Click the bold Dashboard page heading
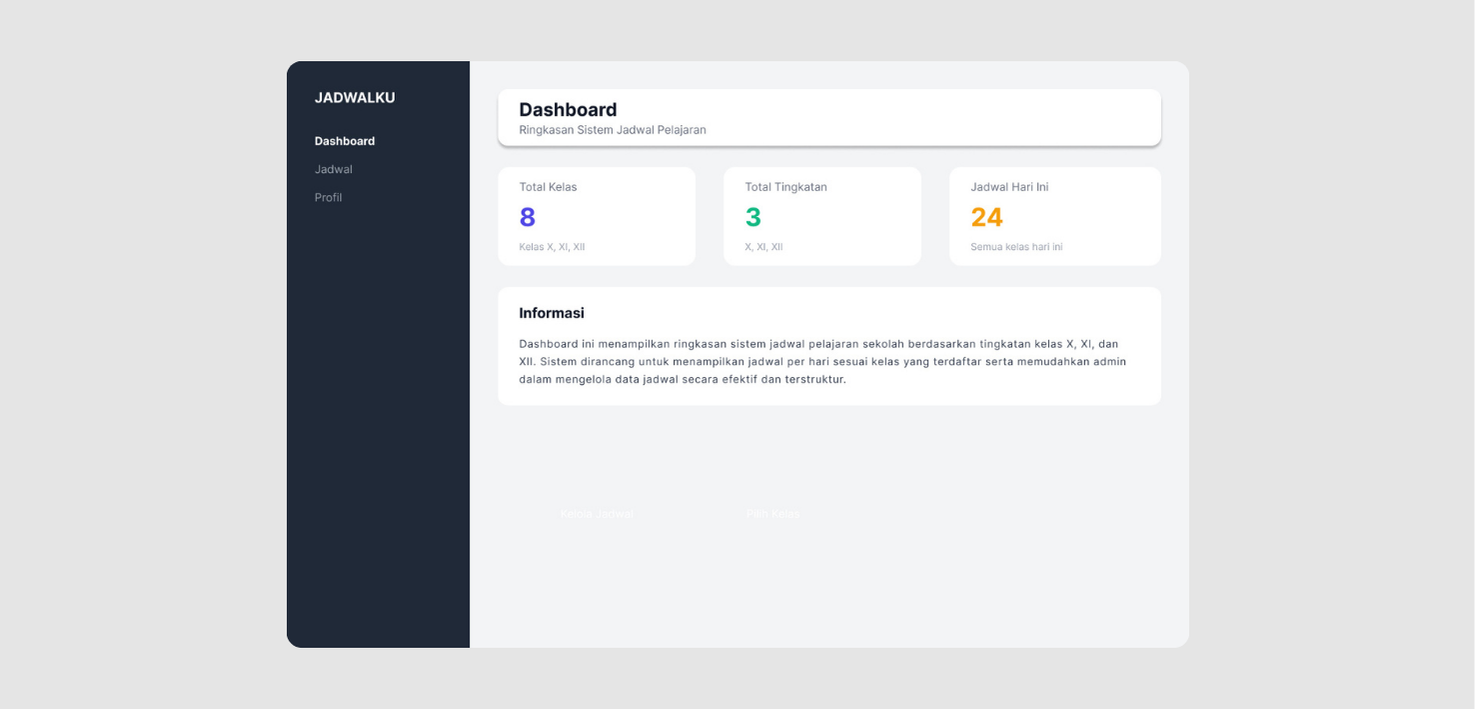Viewport: 1476px width, 709px height. pos(567,110)
